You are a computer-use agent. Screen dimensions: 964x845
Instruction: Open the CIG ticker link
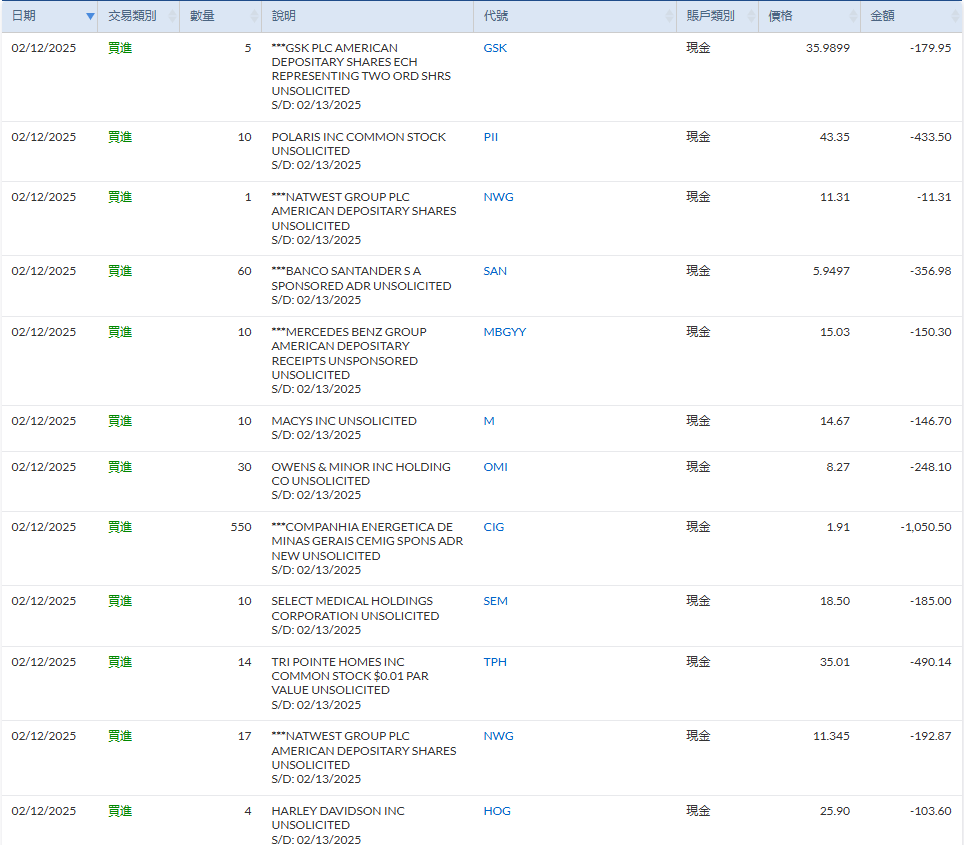pos(494,527)
